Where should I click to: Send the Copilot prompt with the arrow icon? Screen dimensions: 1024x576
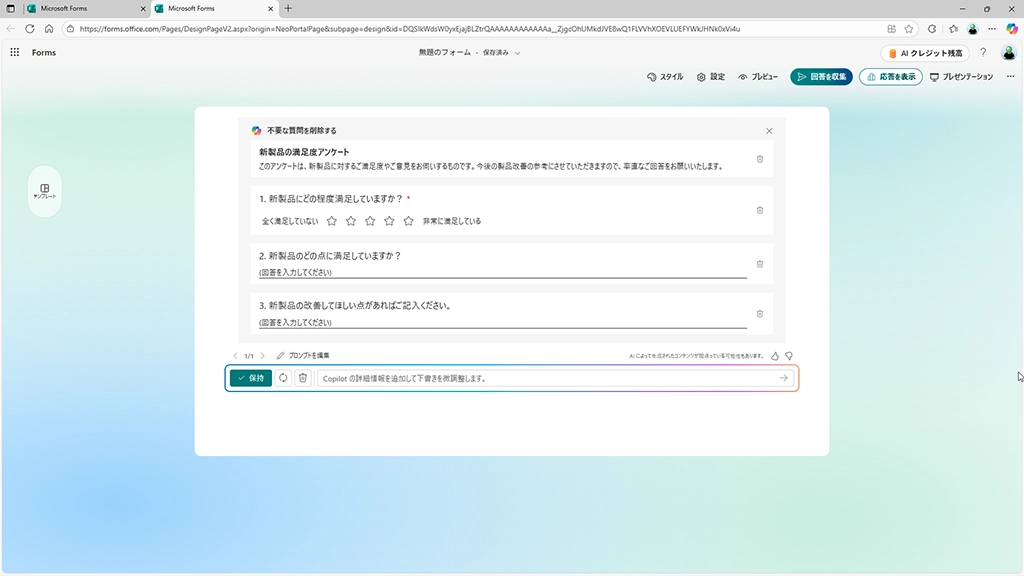point(783,378)
